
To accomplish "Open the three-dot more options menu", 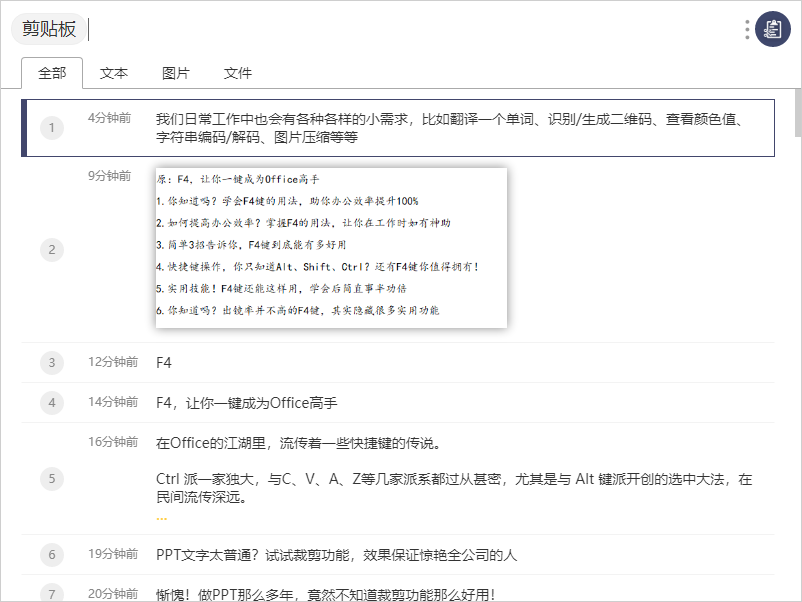I will coord(747,30).
